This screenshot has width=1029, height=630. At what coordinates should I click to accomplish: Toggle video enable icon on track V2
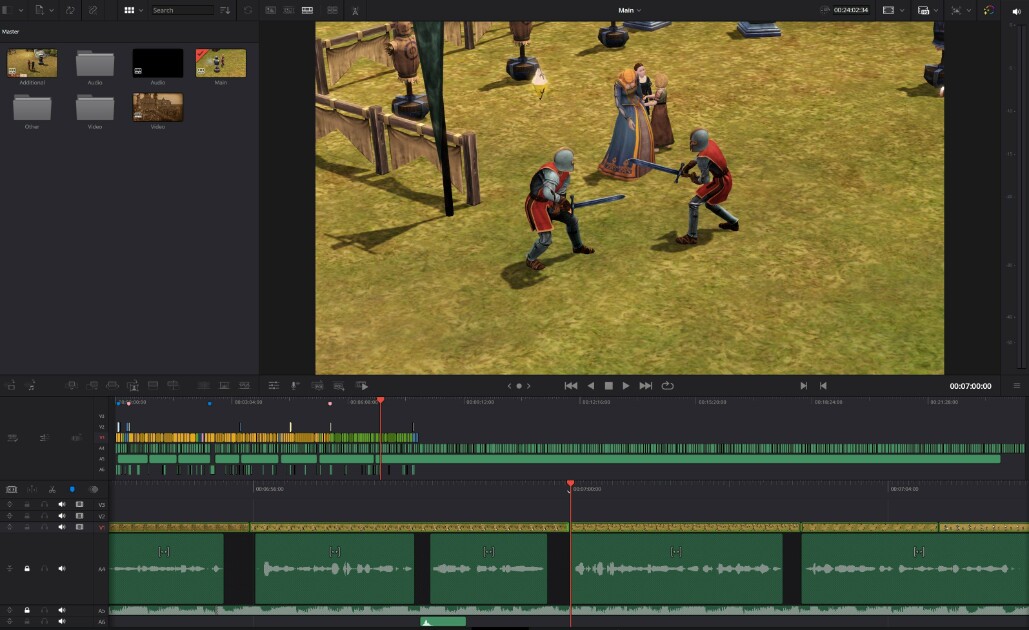pos(79,516)
